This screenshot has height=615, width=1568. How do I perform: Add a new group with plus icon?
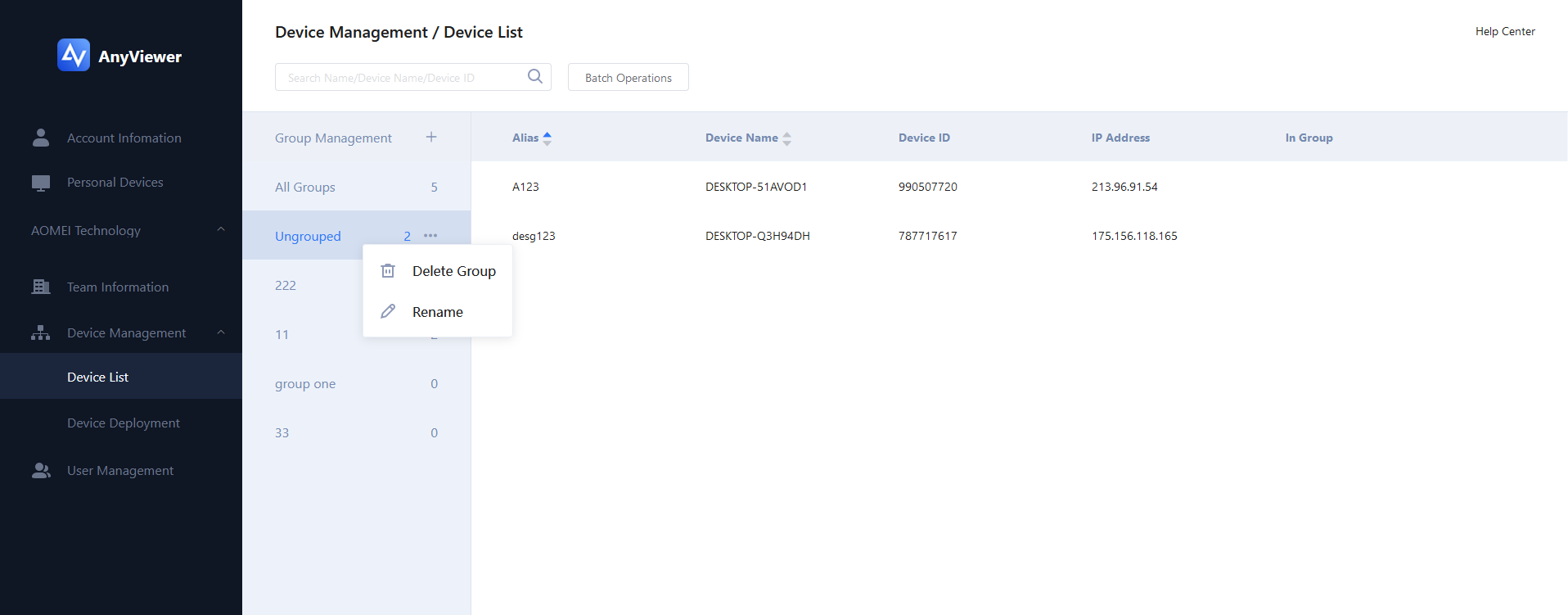431,138
